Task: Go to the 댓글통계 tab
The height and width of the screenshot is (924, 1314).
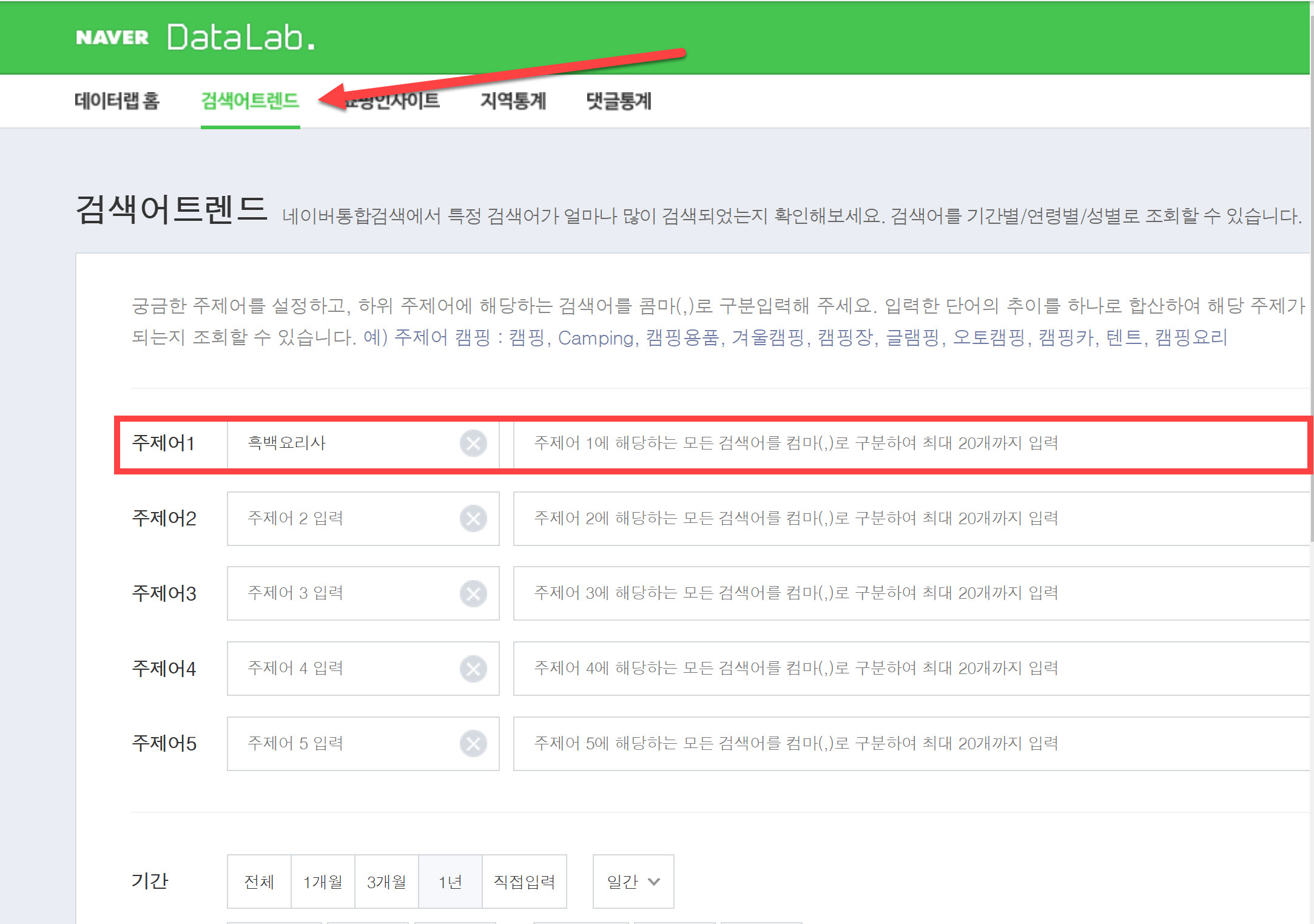Action: [619, 101]
